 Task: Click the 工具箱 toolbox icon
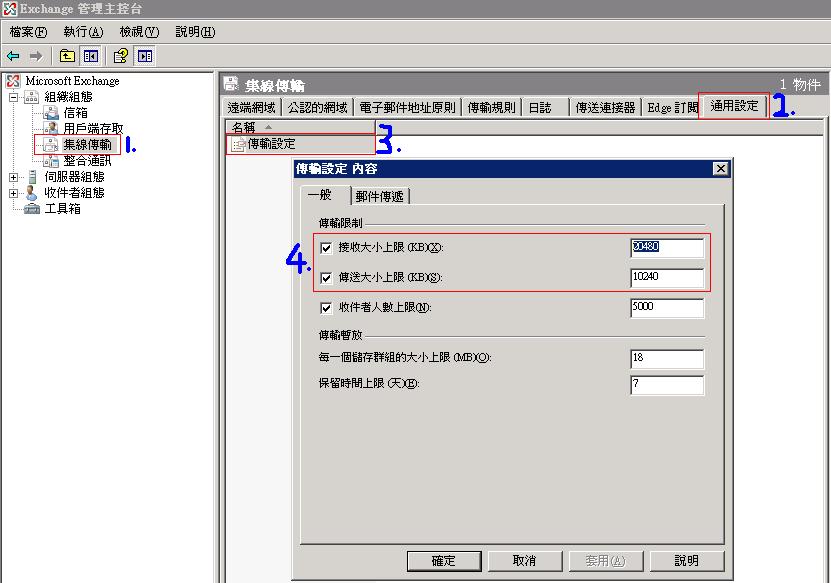point(32,208)
